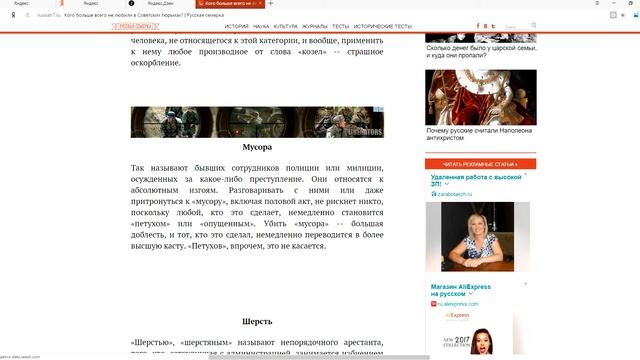Click the search magnifier icon in the site header
Viewport: 640px width, 360px height.
[x=534, y=25]
